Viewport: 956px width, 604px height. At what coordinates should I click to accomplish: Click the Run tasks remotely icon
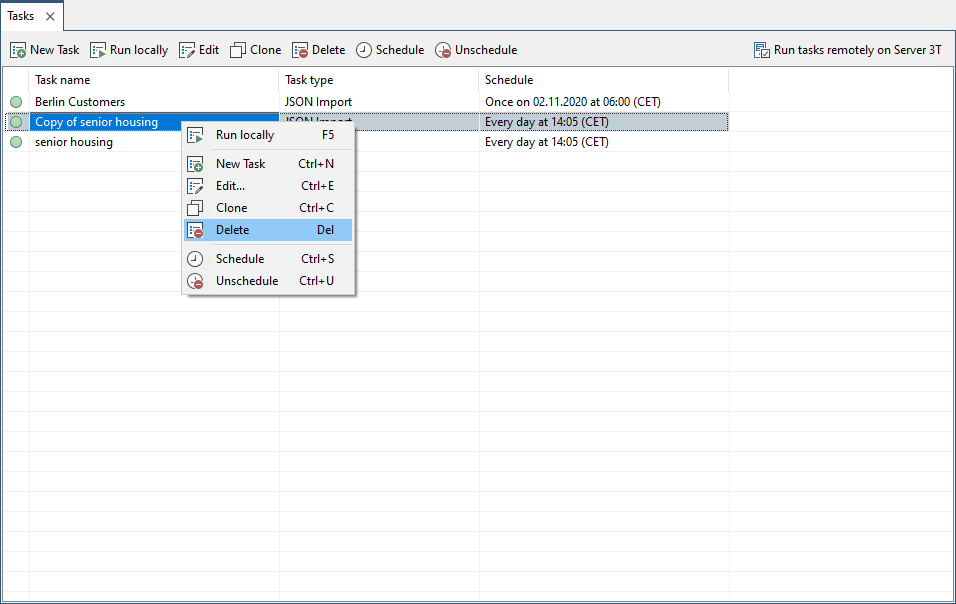[762, 50]
